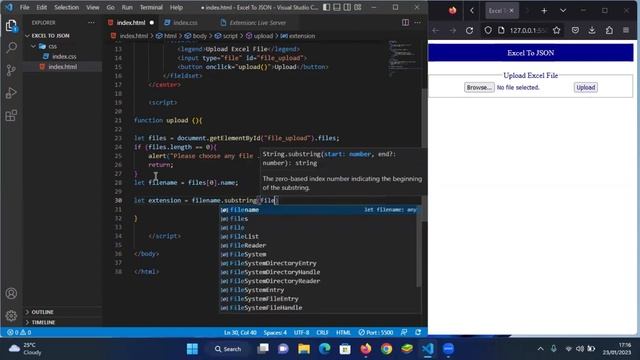The width and height of the screenshot is (640, 360).
Task: Toggle secondary sidebar layout icon
Action: pyautogui.click(x=347, y=7)
